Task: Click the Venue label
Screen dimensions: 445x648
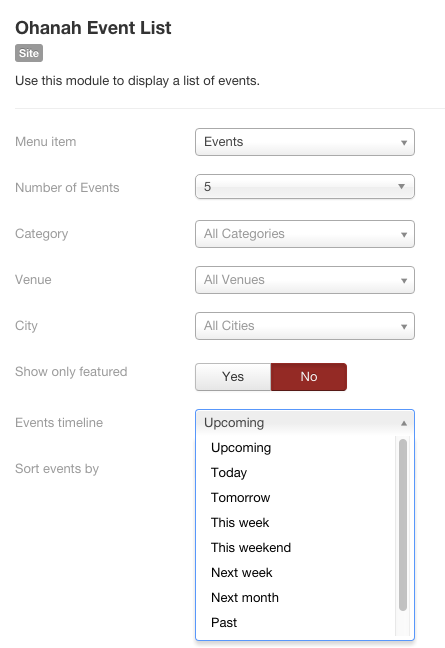Action: (x=33, y=280)
